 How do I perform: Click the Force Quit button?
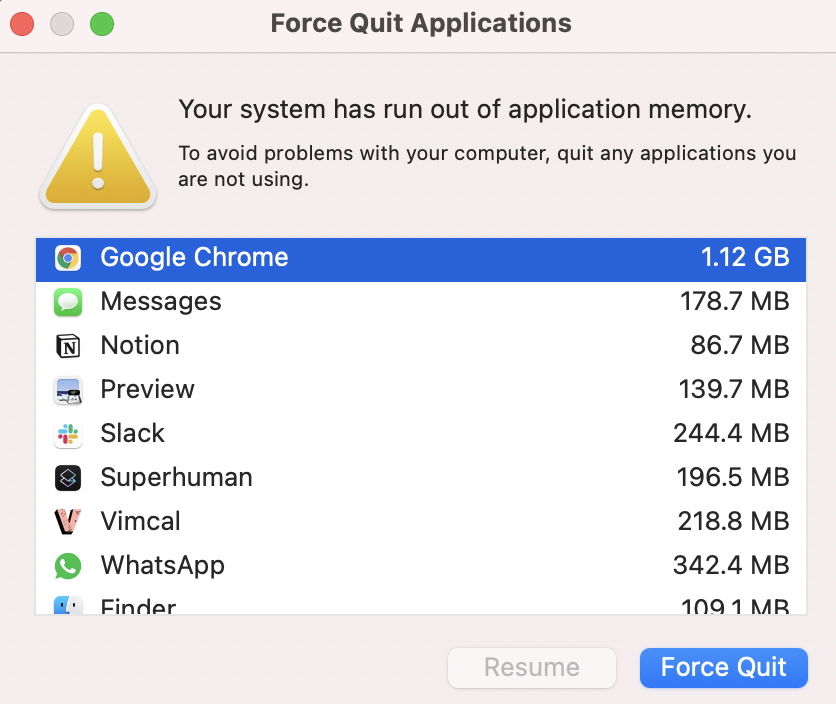point(724,668)
